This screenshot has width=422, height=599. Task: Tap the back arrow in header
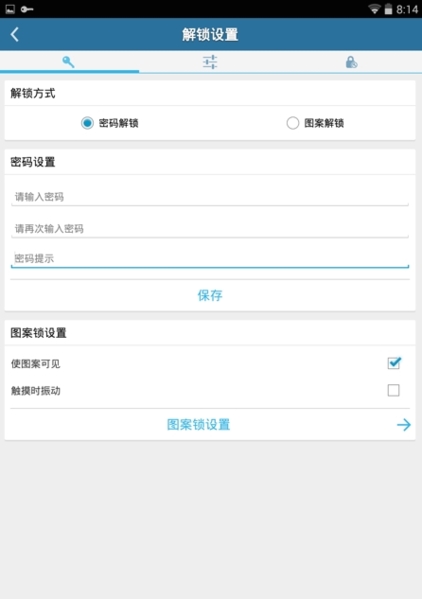pyautogui.click(x=15, y=34)
